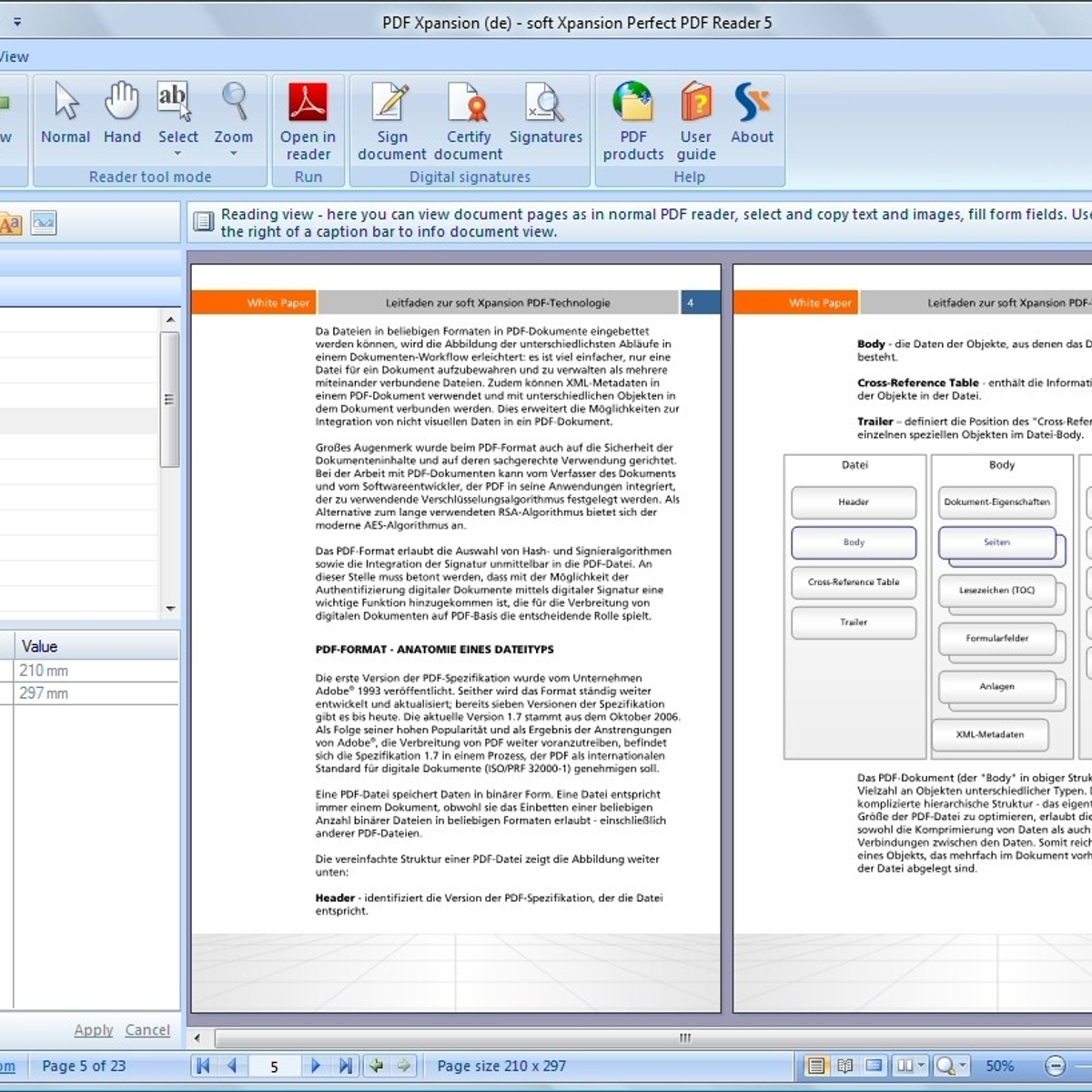The image size is (1092, 1092).
Task: Zoom out with the minus button
Action: tap(1055, 1066)
